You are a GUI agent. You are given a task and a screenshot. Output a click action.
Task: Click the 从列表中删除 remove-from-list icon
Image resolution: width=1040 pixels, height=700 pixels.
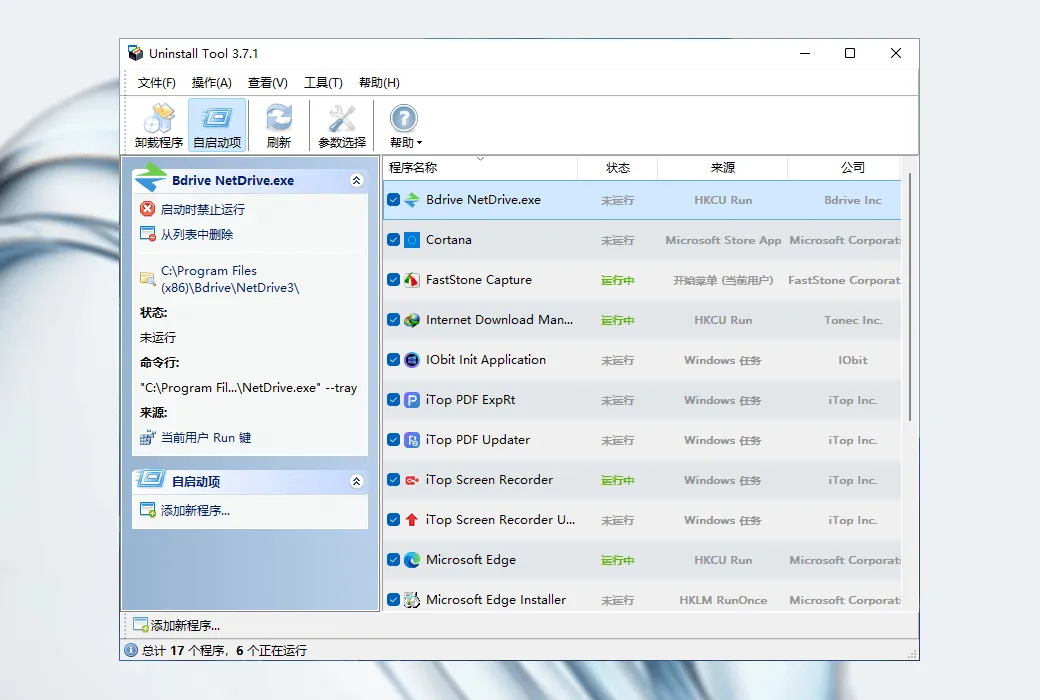[147, 234]
